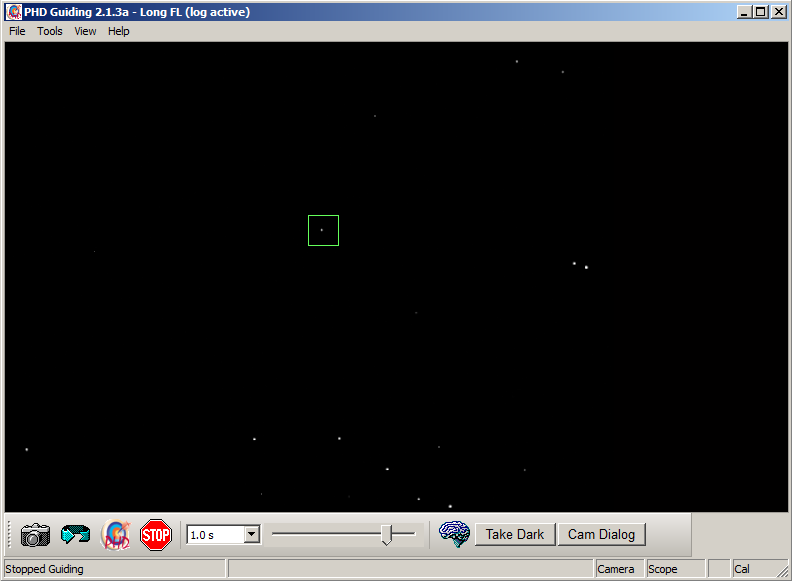Screen dimensions: 792x581
Task: Open the exposure time dropdown arrow
Action: [252, 535]
